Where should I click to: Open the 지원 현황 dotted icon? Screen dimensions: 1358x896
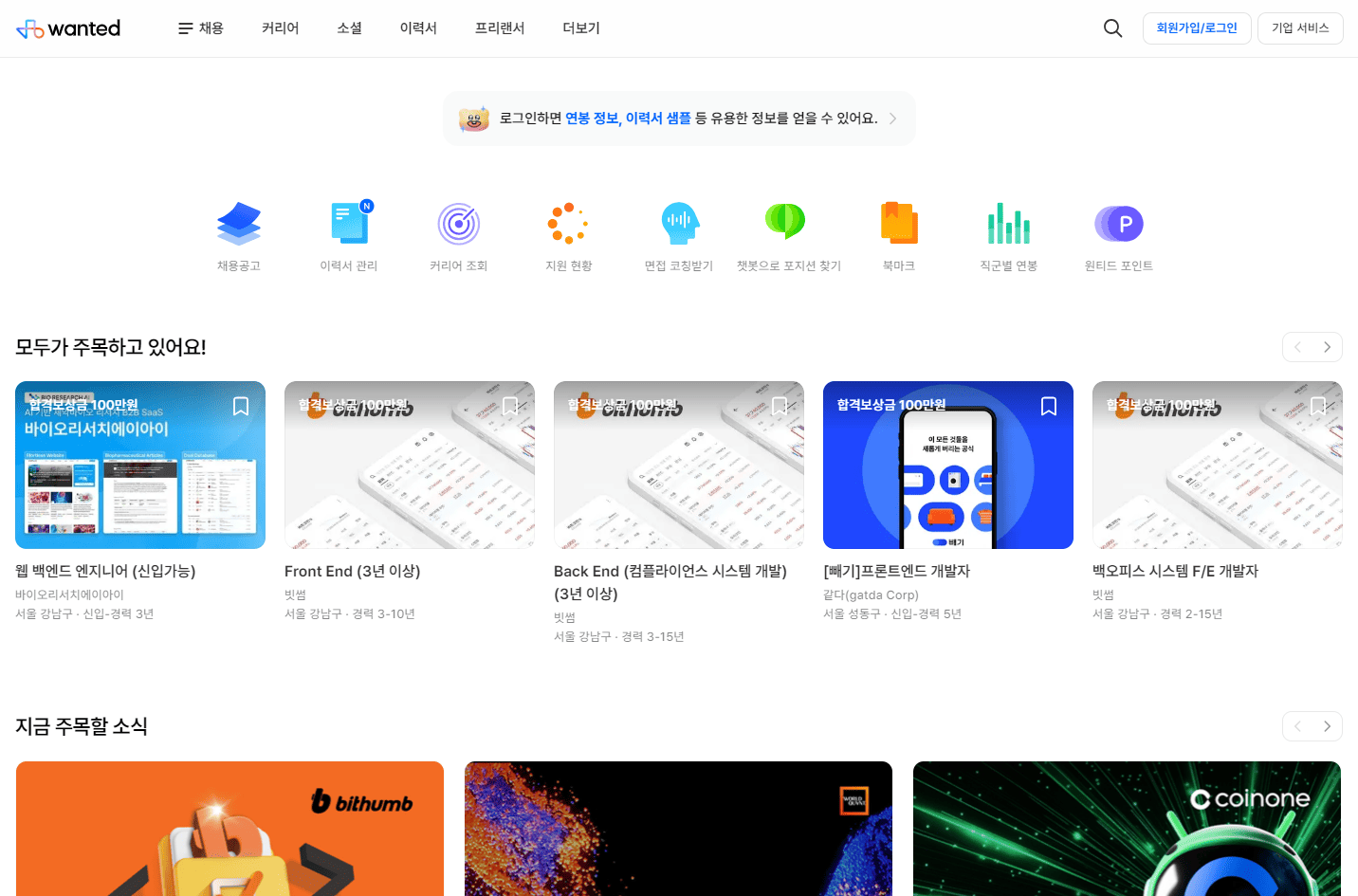point(569,224)
